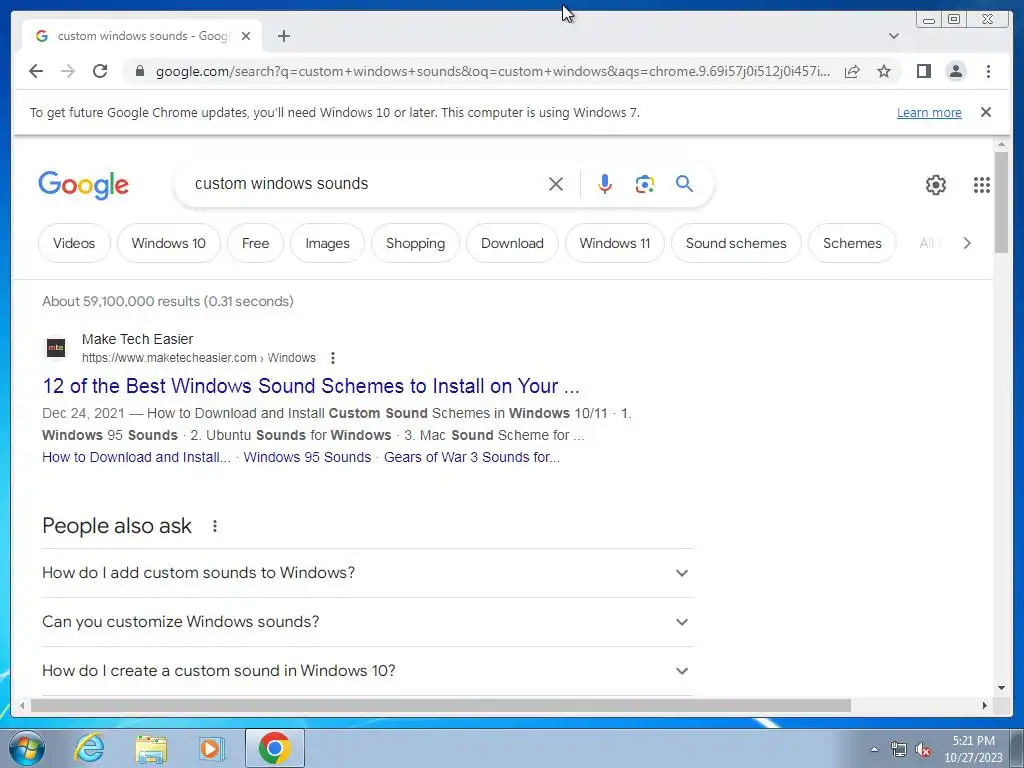Click the Chrome taskbar button

point(275,748)
